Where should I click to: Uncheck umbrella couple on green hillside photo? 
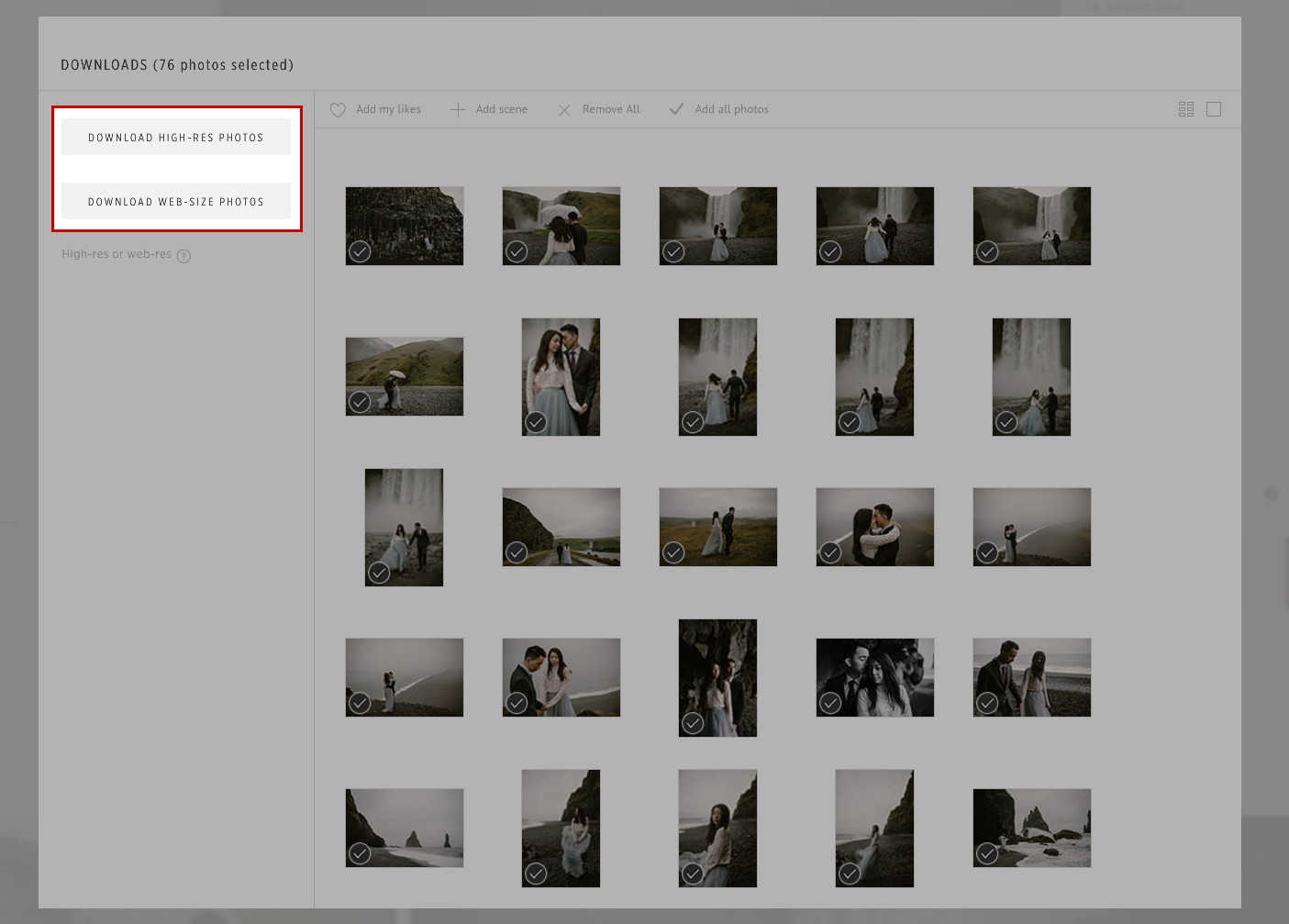(x=360, y=402)
